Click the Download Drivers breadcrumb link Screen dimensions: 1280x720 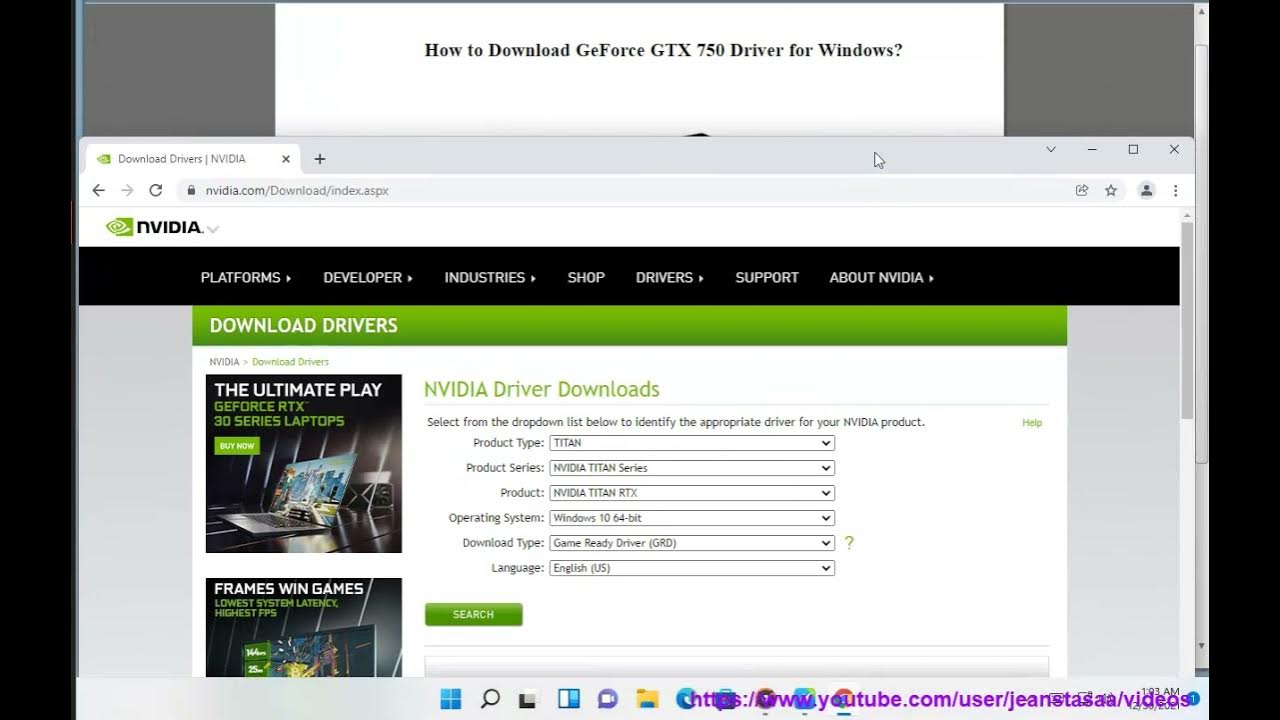coord(290,362)
